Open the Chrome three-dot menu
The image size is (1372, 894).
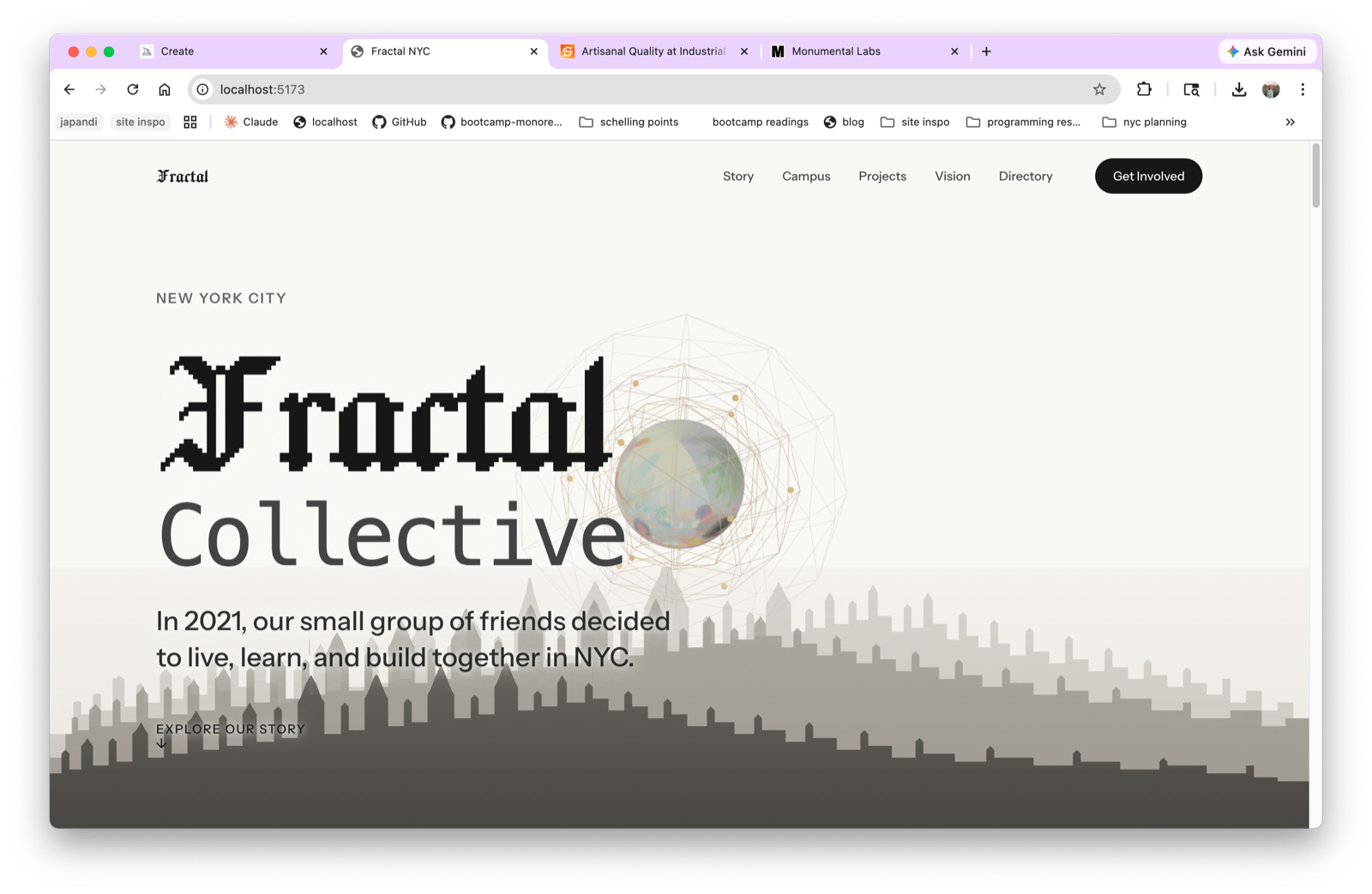1303,89
